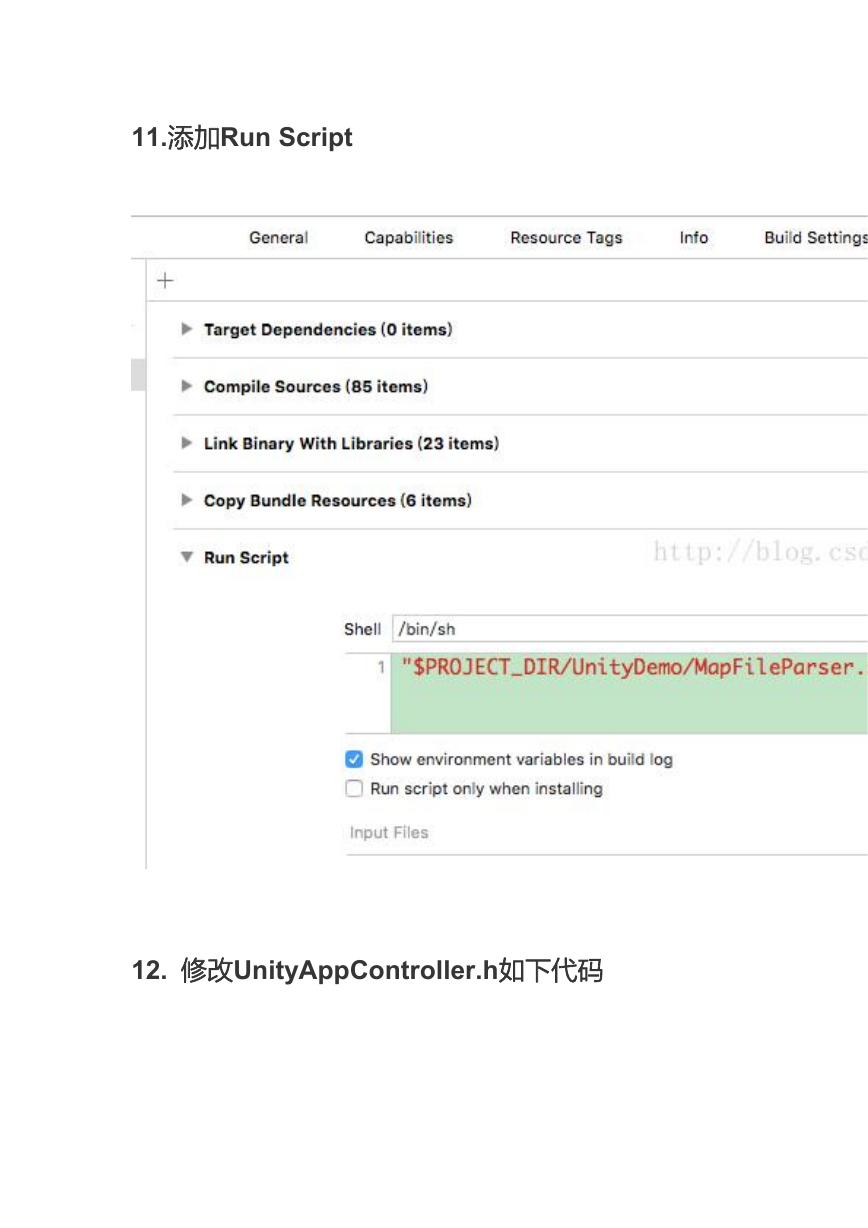Expand Link Binary With Libraries triangle

coord(186,443)
